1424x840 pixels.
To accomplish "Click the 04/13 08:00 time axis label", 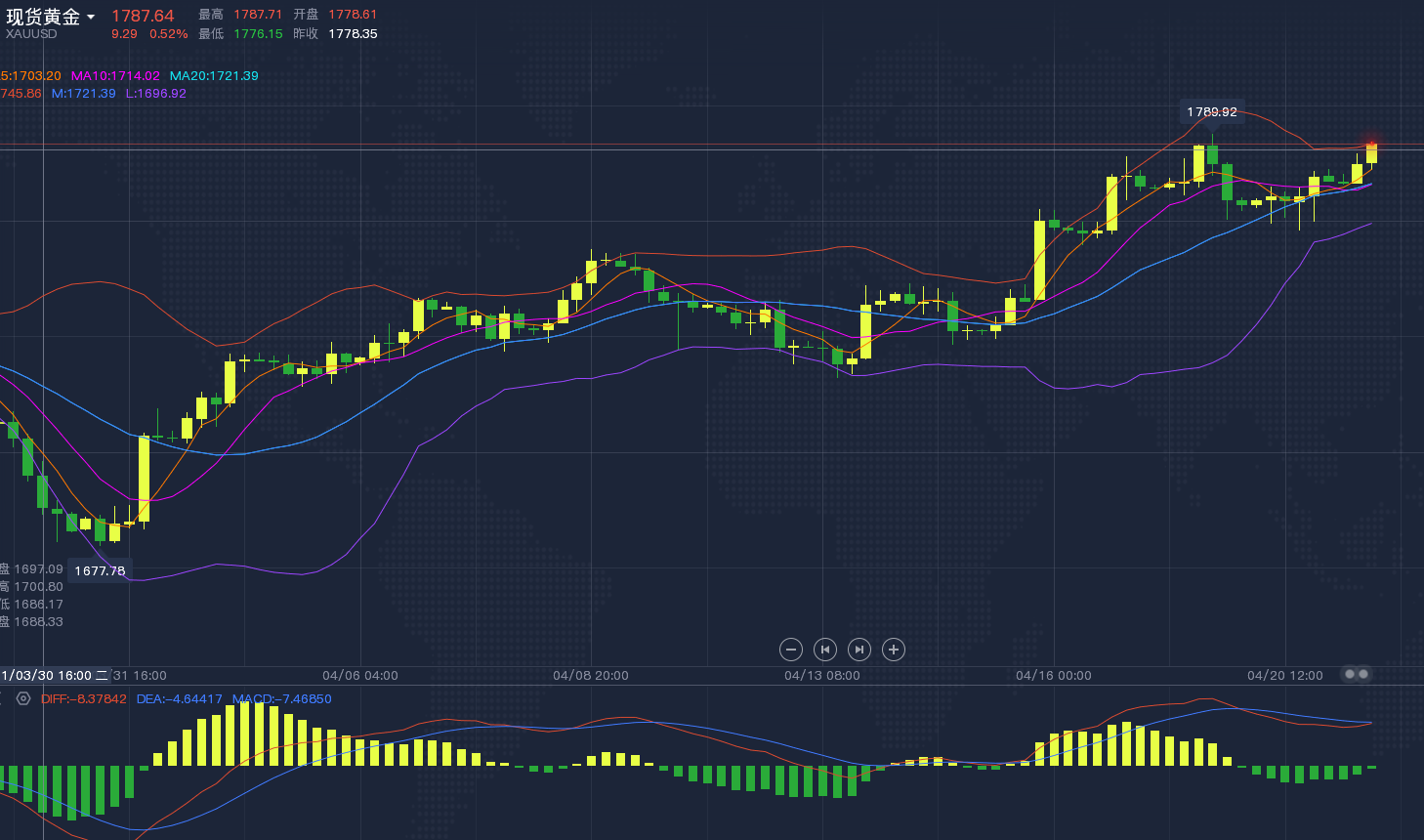I will tap(822, 676).
